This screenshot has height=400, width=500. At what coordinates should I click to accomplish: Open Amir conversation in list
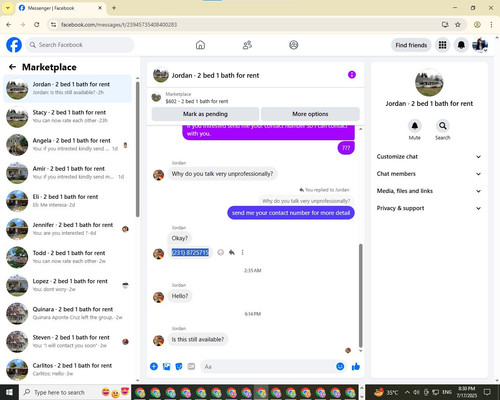pos(68,173)
